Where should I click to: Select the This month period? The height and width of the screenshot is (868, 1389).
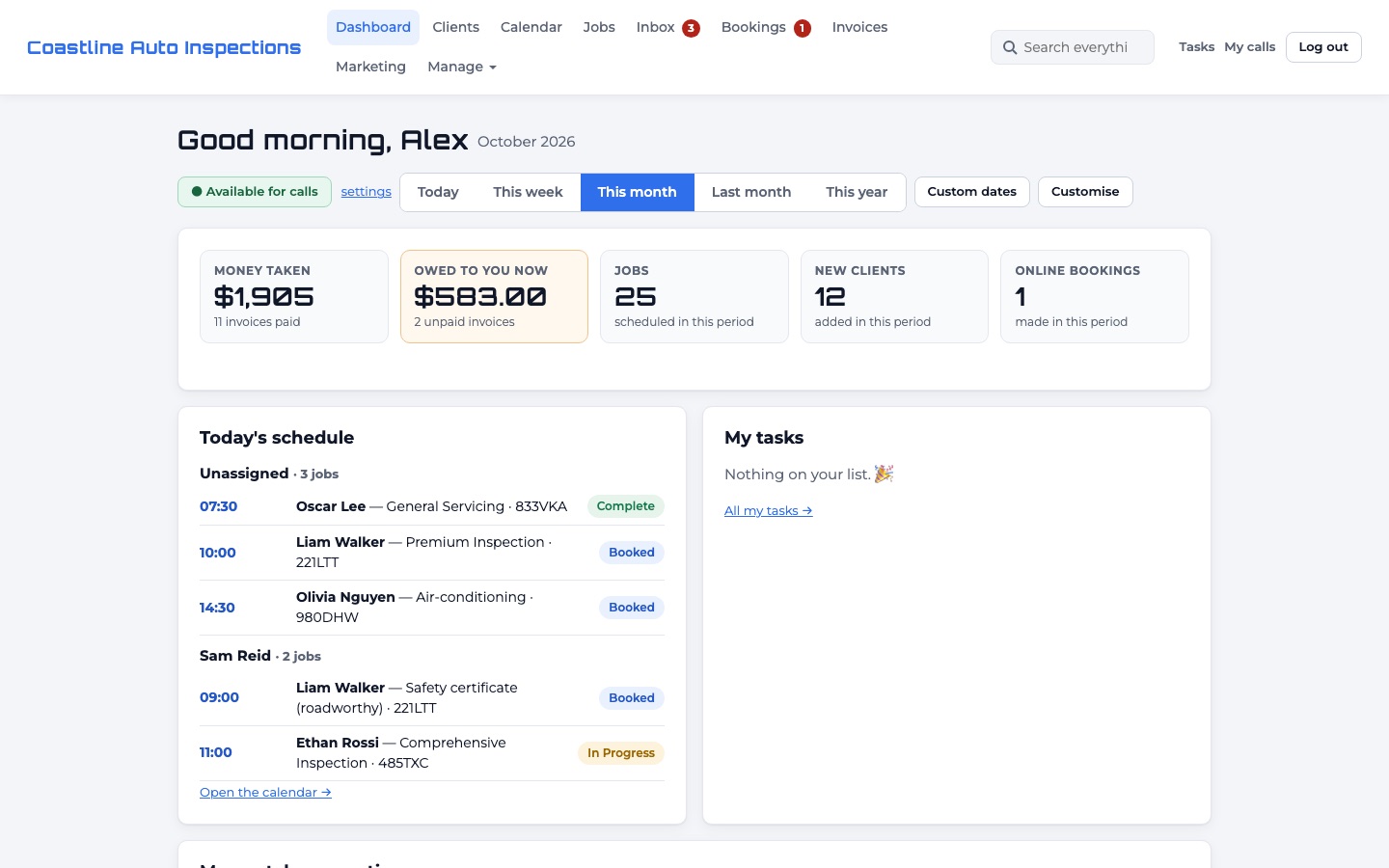pos(638,192)
